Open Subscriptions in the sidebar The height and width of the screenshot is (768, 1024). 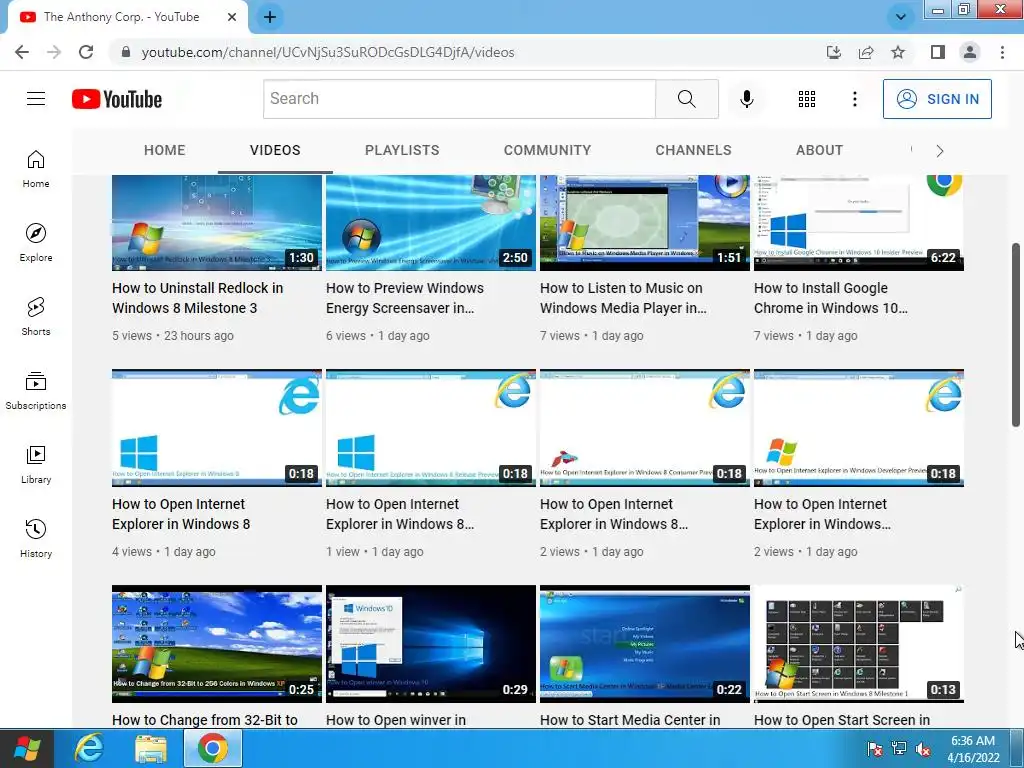[36, 391]
